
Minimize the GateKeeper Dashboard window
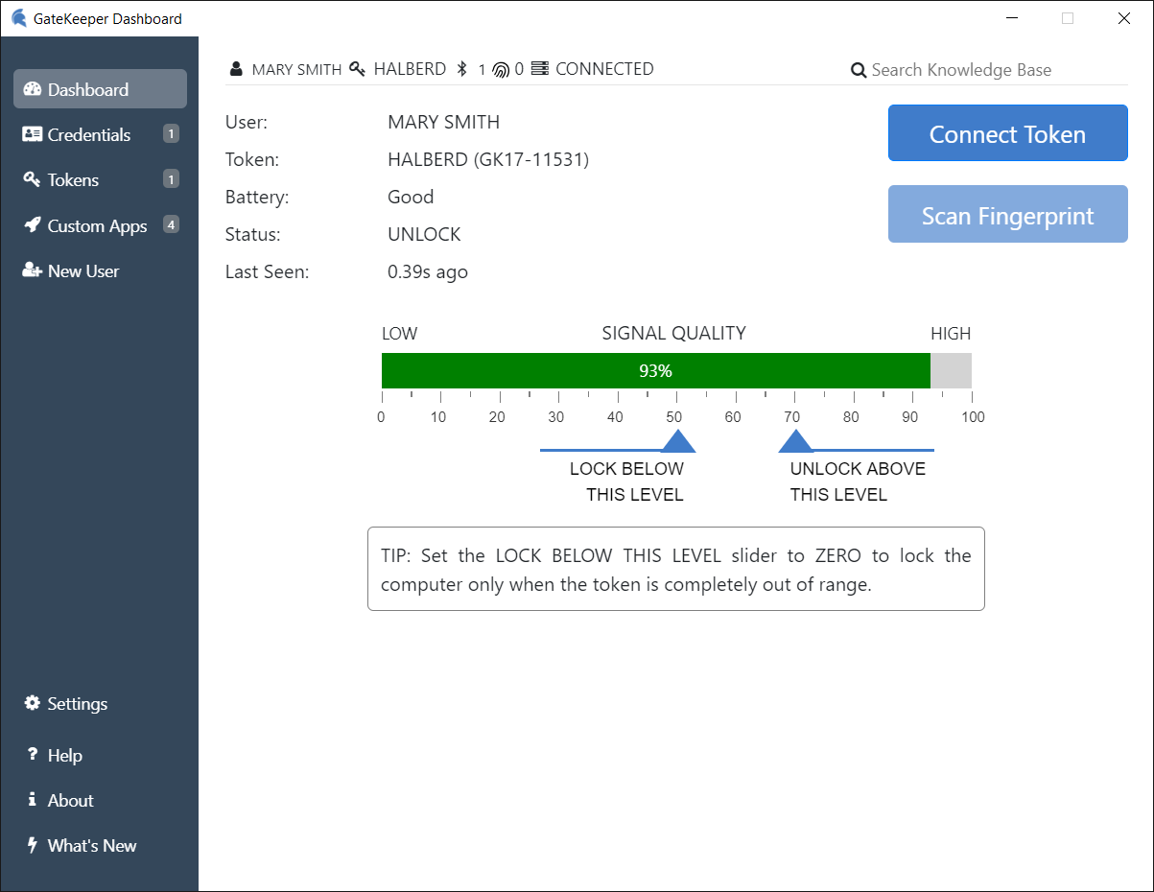(1012, 18)
